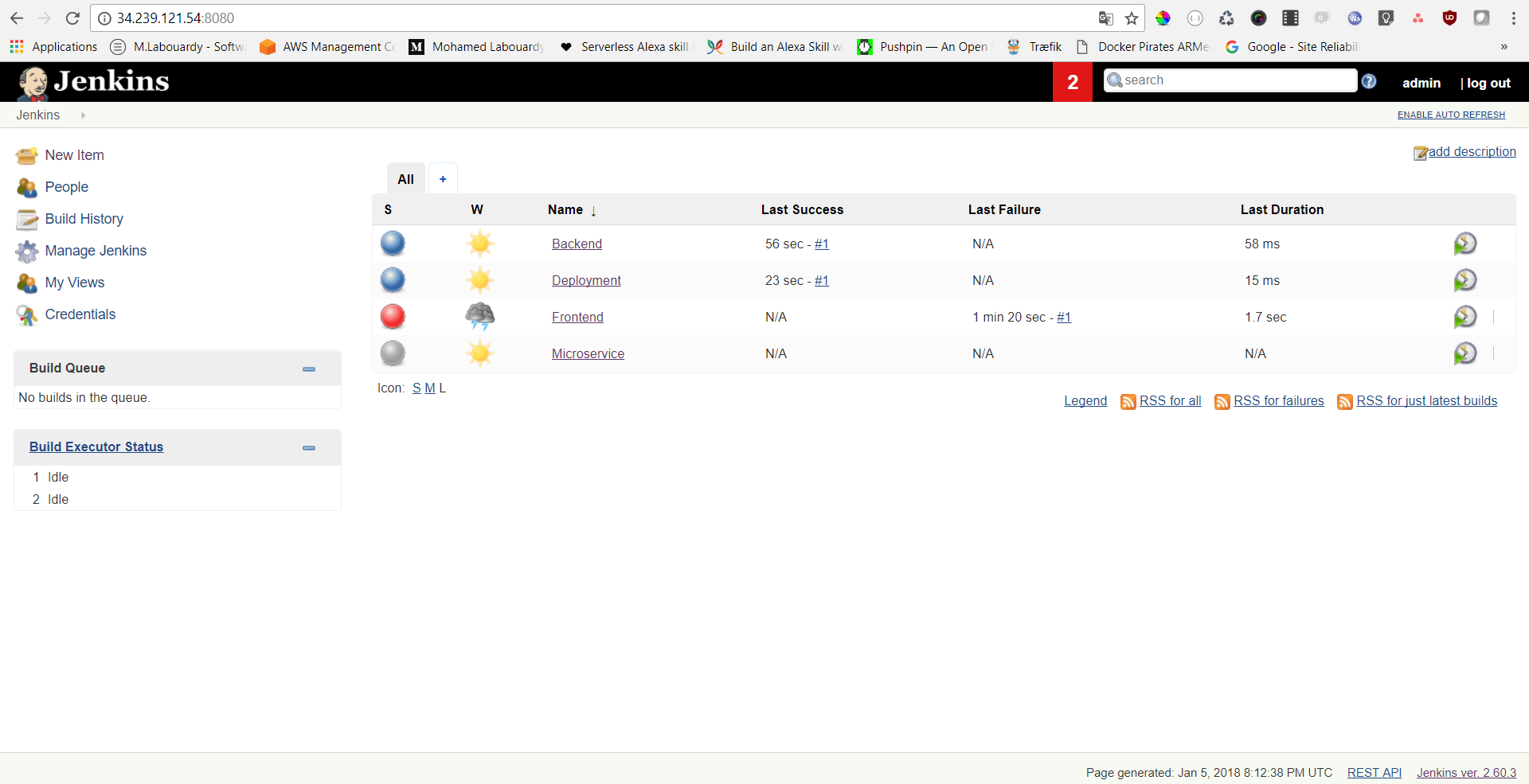
Task: Click the Credentials keys icon
Action: (x=27, y=315)
